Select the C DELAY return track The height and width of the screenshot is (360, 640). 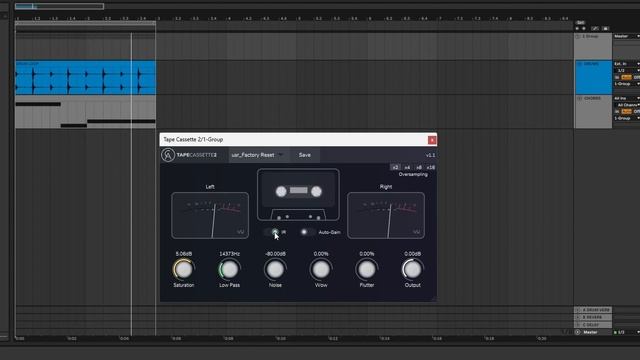pyautogui.click(x=593, y=325)
